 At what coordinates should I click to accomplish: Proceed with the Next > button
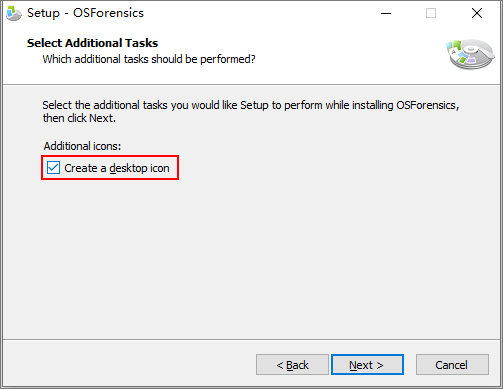(367, 365)
